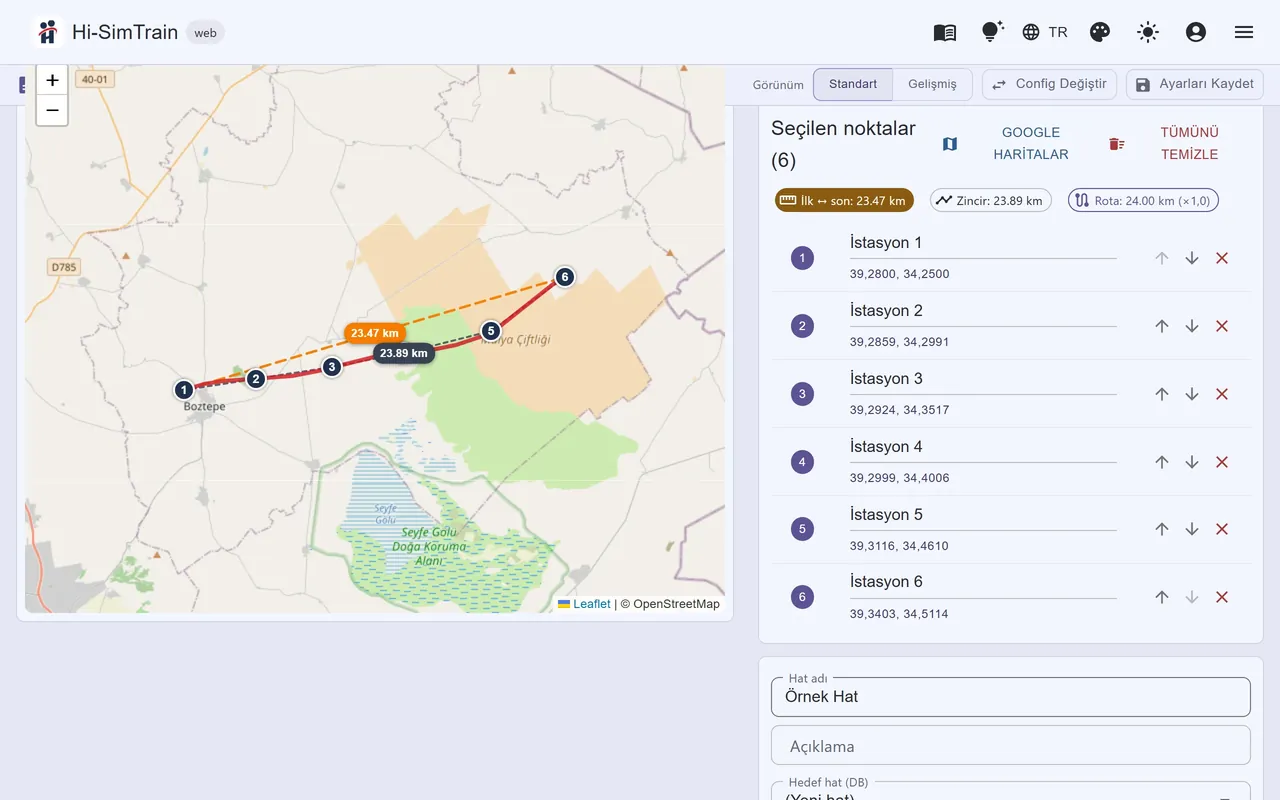
Task: Open the hamburger main menu
Action: click(x=1244, y=32)
